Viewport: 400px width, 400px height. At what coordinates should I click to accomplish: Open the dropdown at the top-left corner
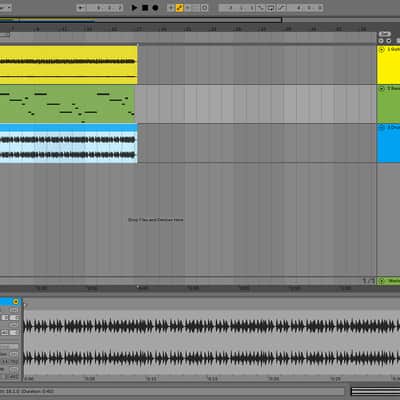tap(6, 8)
